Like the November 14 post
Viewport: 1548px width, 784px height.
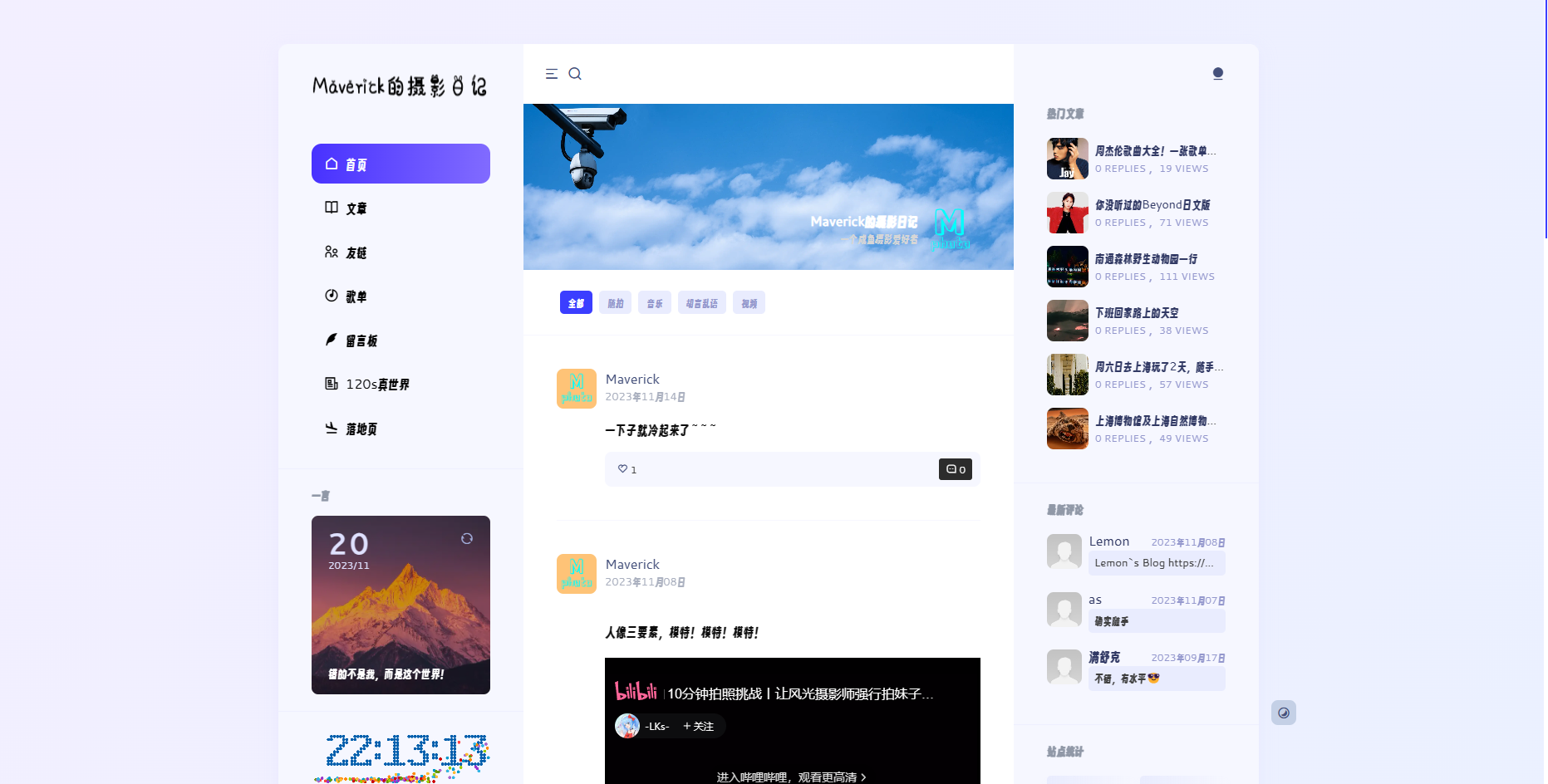coord(627,469)
